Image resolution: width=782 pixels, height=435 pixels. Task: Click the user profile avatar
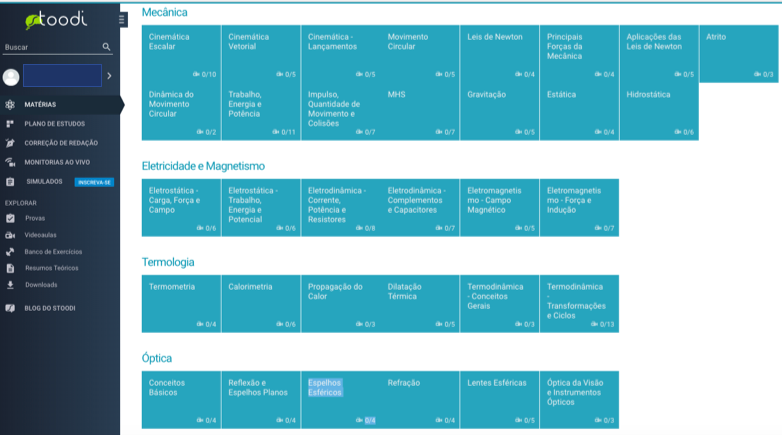[x=11, y=76]
